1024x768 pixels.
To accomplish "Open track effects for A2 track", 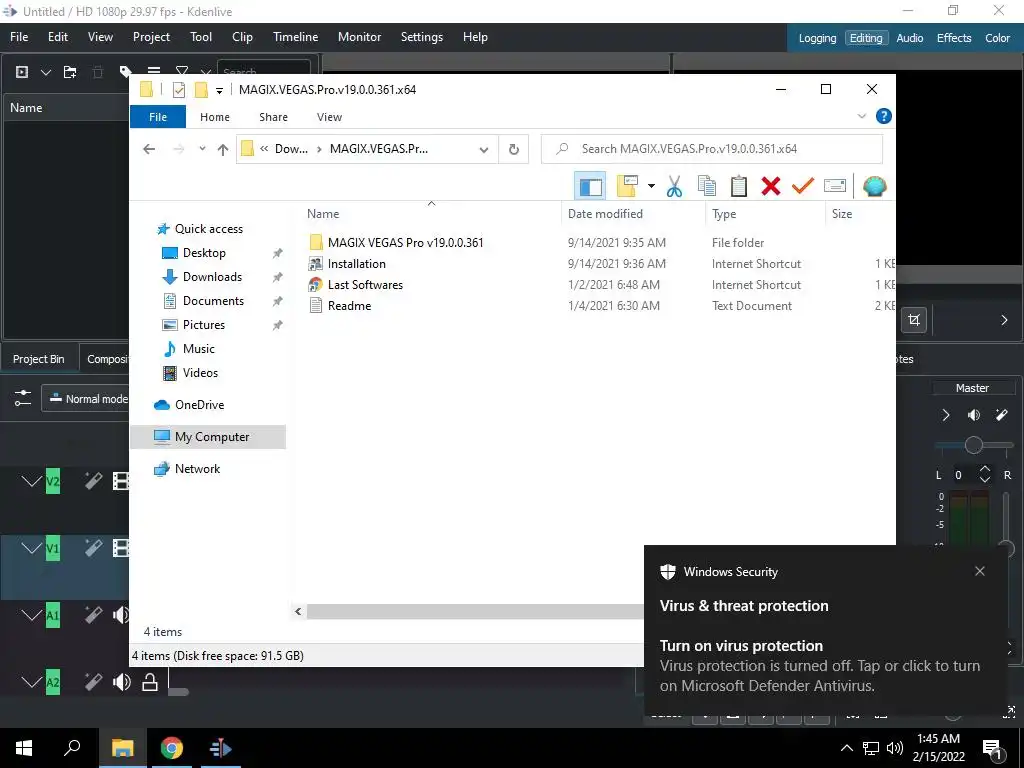I will (x=93, y=682).
